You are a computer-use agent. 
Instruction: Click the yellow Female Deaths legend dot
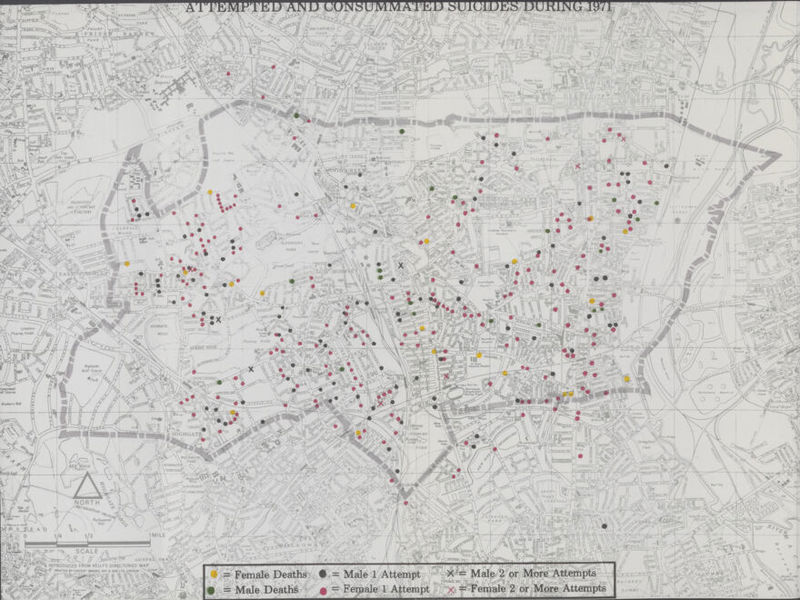[x=213, y=574]
